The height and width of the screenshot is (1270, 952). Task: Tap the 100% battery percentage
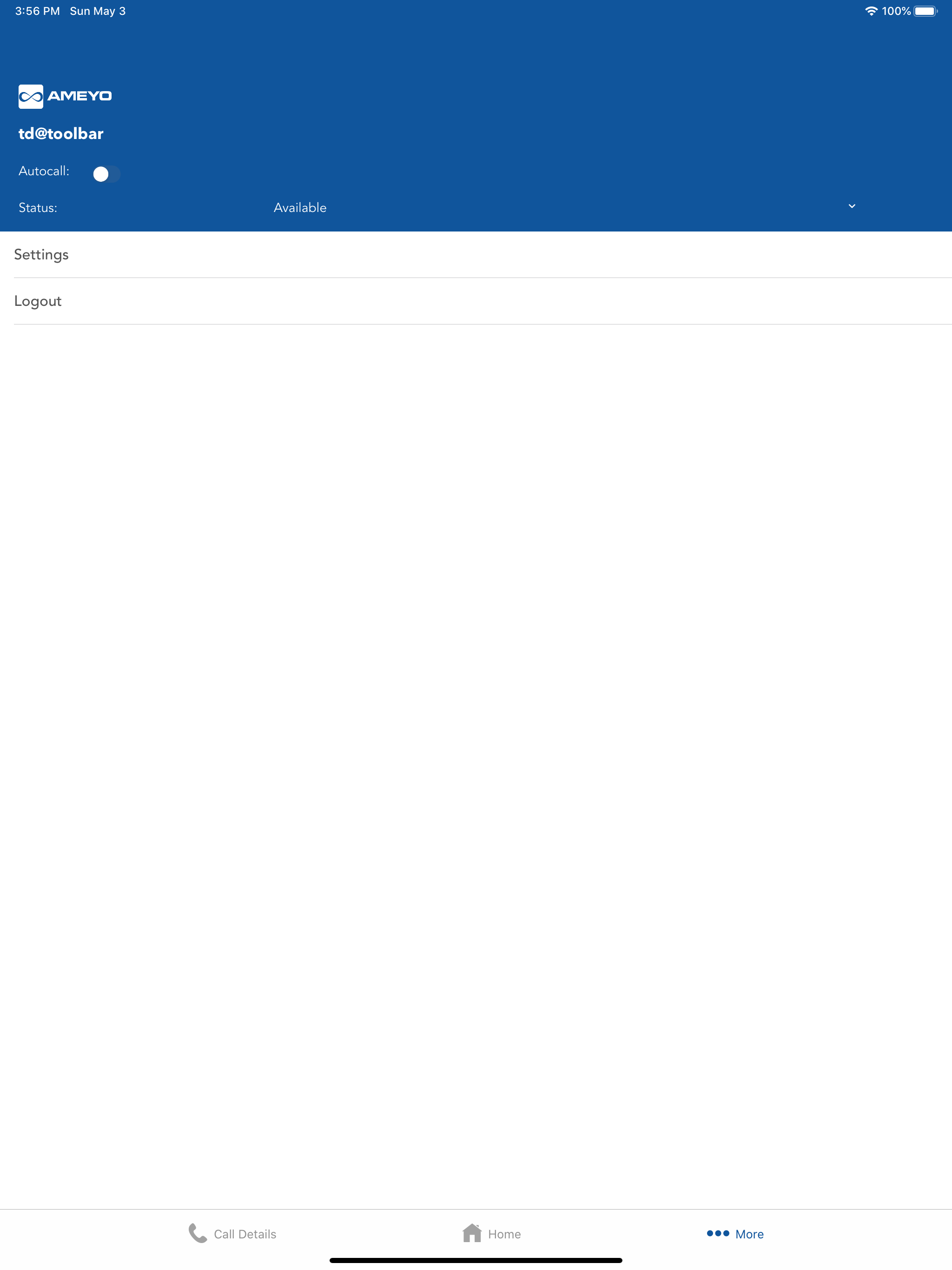(x=896, y=11)
